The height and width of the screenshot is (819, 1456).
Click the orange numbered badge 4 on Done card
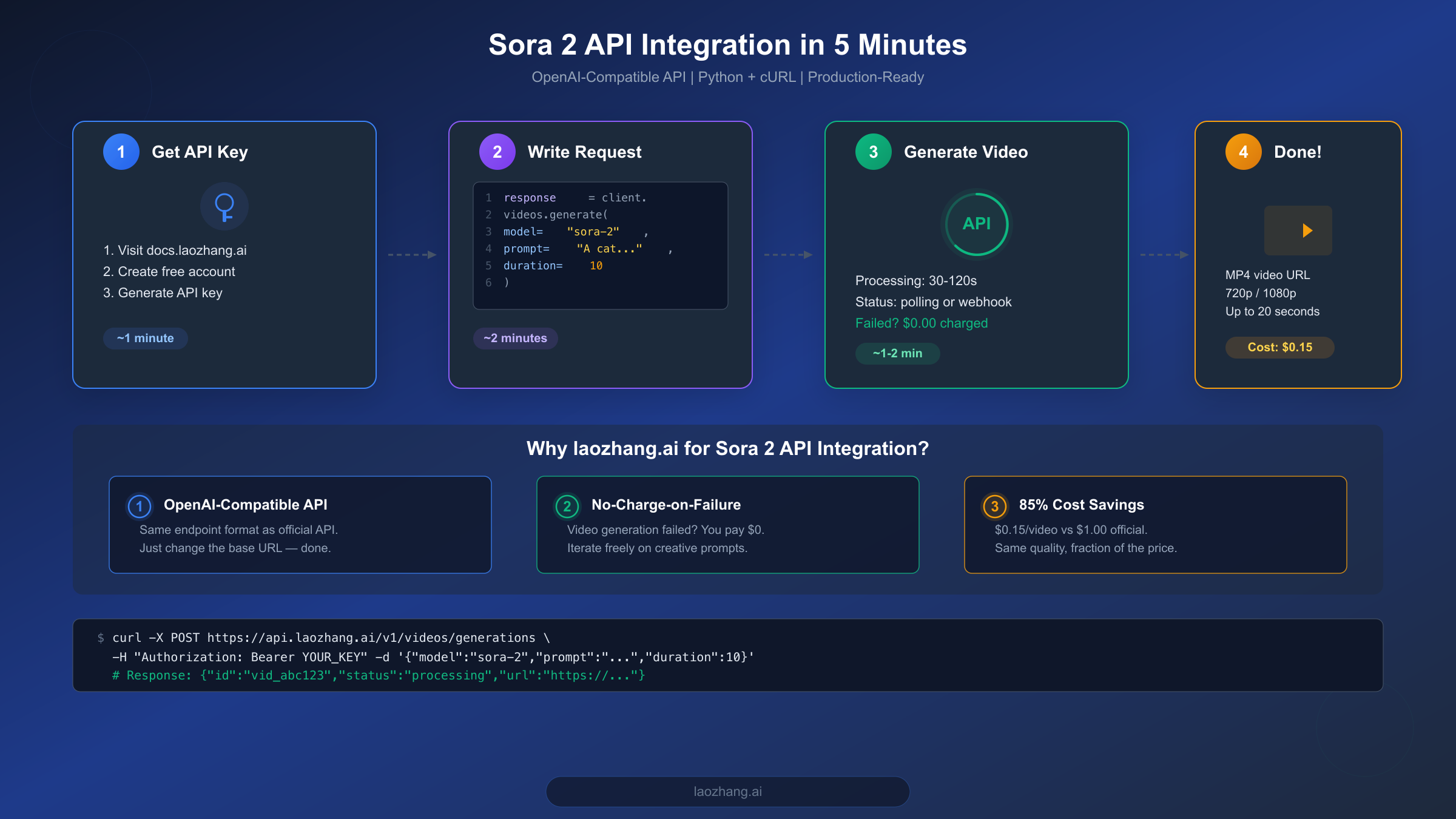coord(1242,151)
